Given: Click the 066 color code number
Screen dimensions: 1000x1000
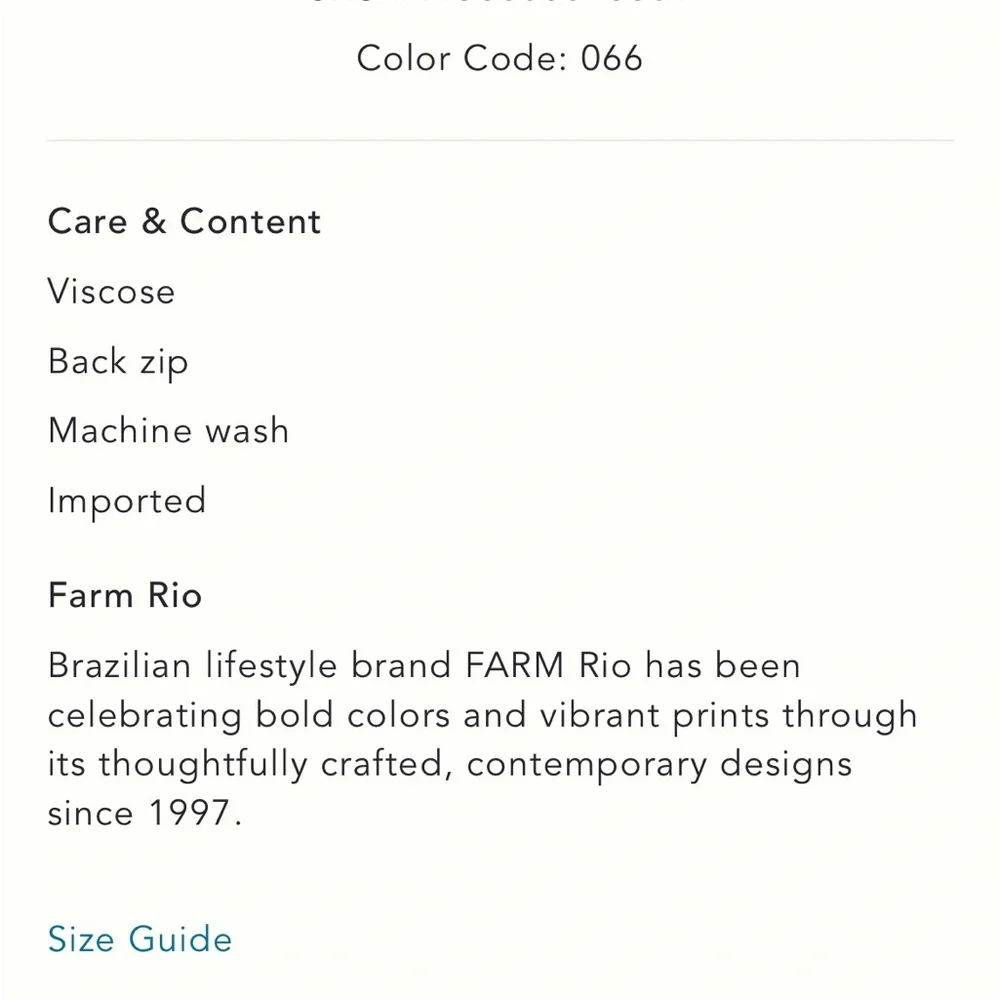Looking at the screenshot, I should tap(611, 58).
